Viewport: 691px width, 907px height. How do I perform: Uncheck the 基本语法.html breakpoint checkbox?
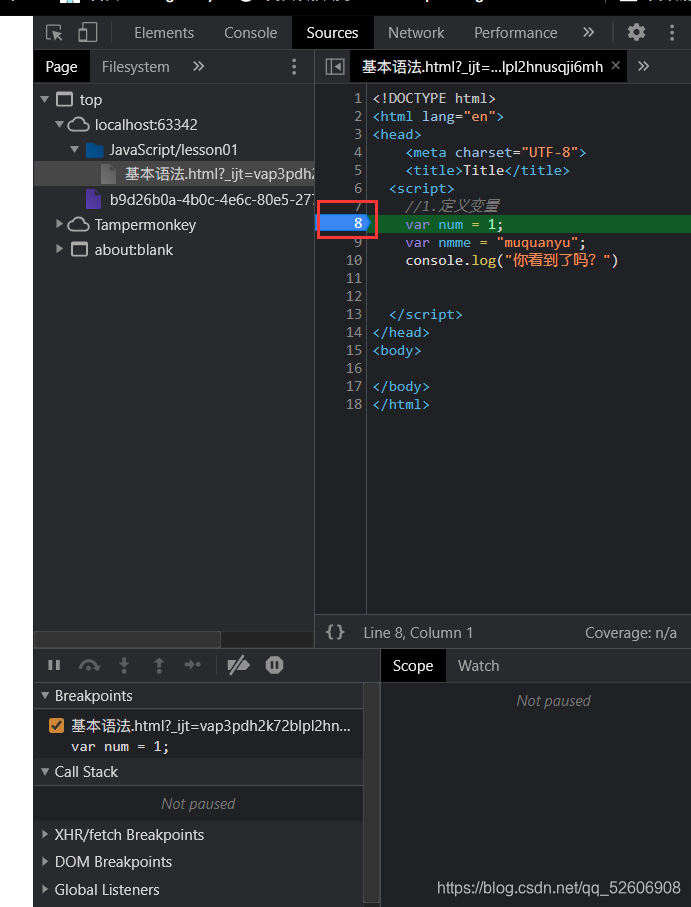57,725
